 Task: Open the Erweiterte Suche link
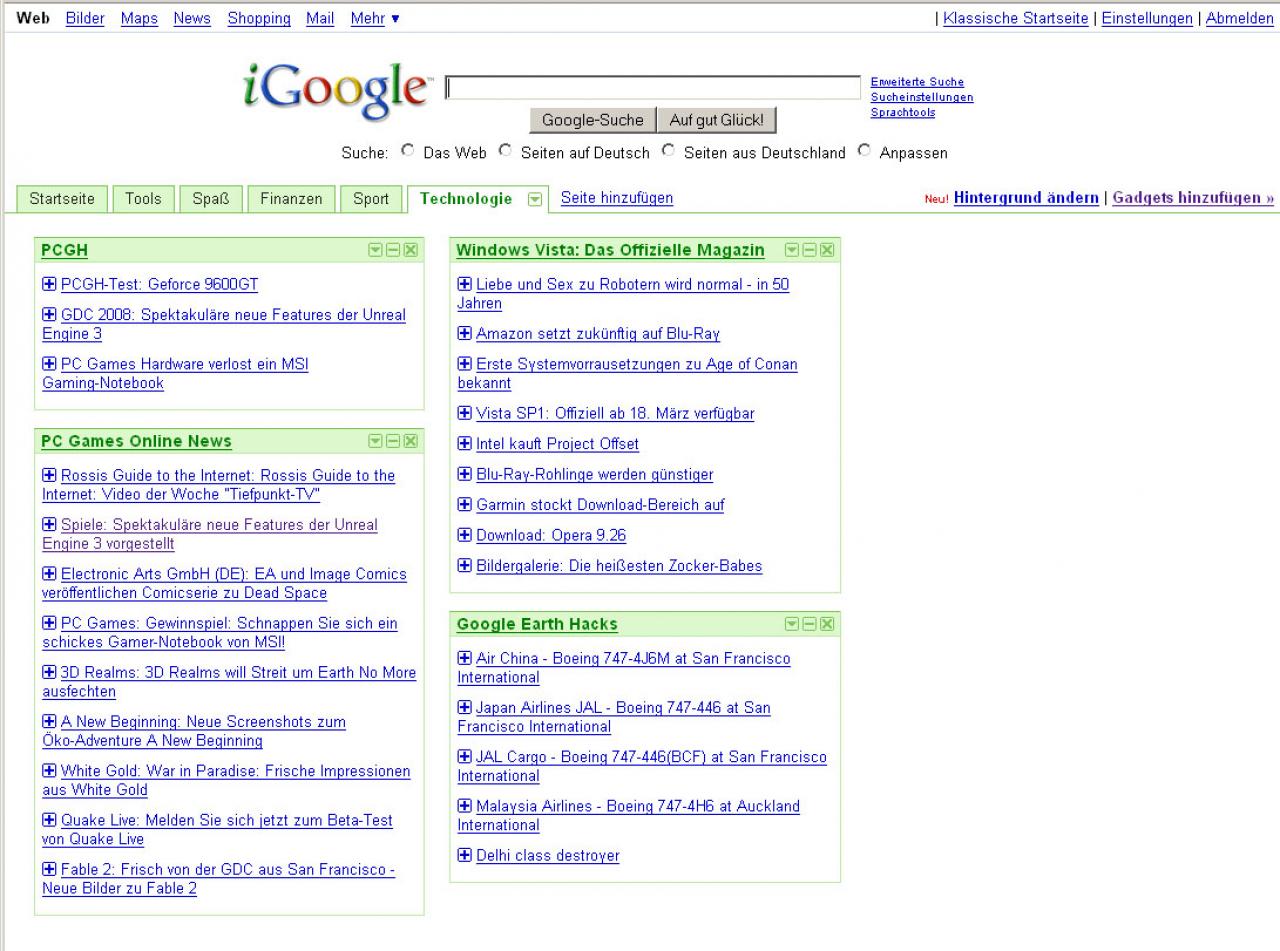click(917, 82)
